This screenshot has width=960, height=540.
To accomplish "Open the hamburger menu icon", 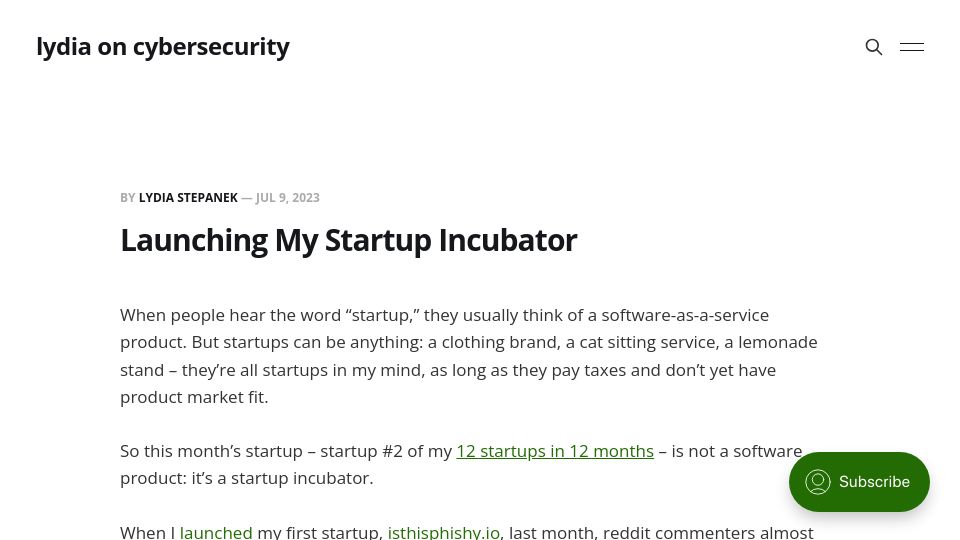I will pos(912,47).
